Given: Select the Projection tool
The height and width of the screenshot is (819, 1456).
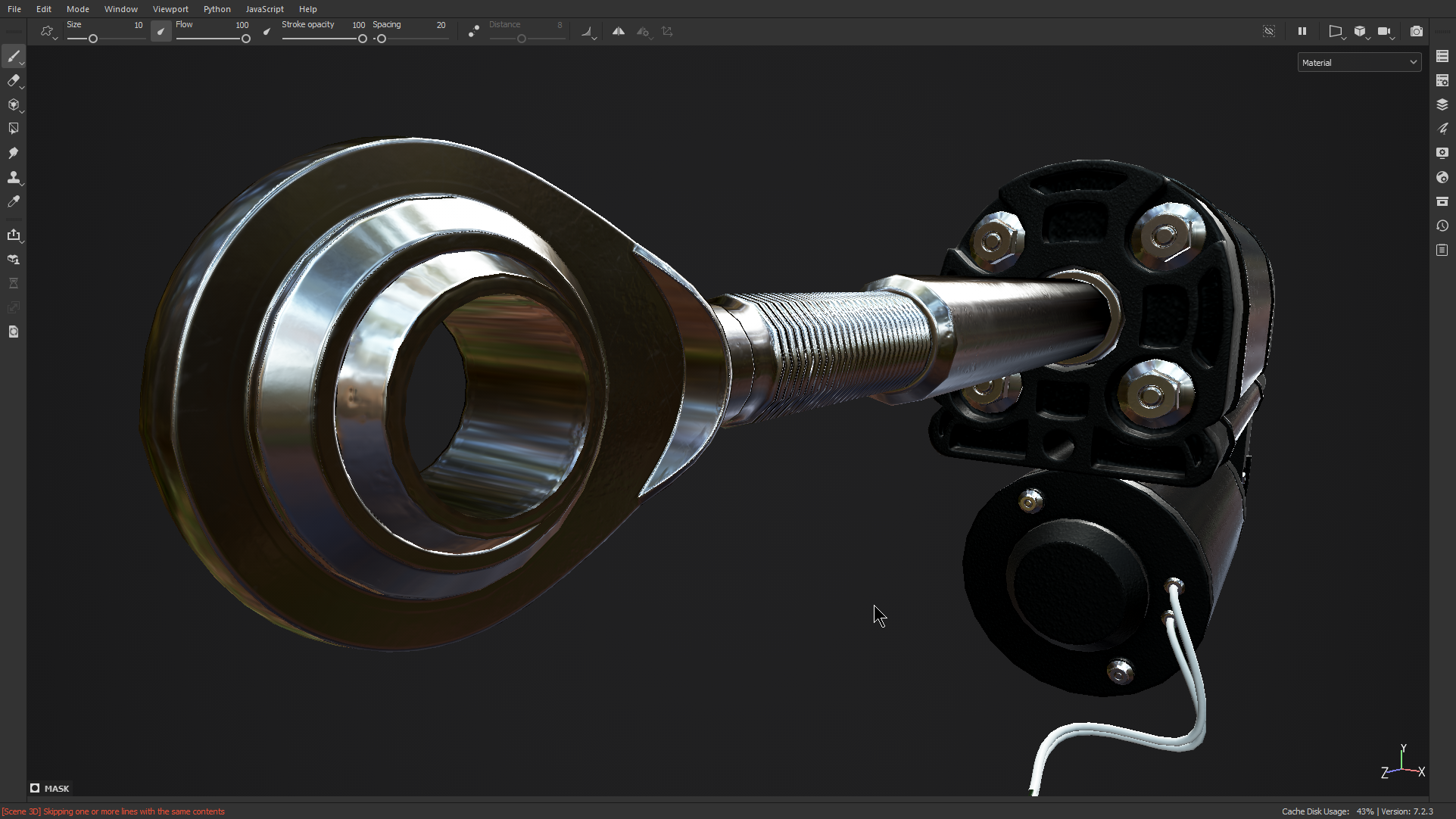Looking at the screenshot, I should [x=14, y=105].
